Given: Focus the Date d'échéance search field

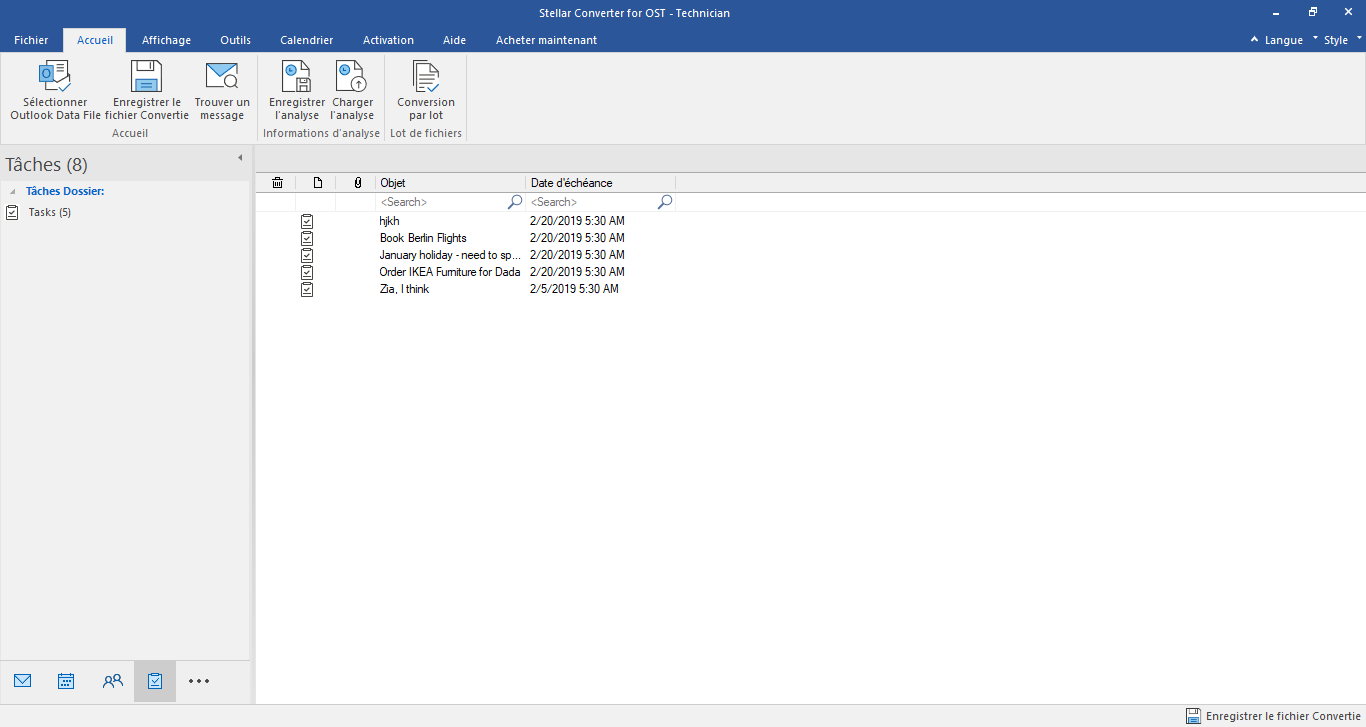Looking at the screenshot, I should (591, 202).
